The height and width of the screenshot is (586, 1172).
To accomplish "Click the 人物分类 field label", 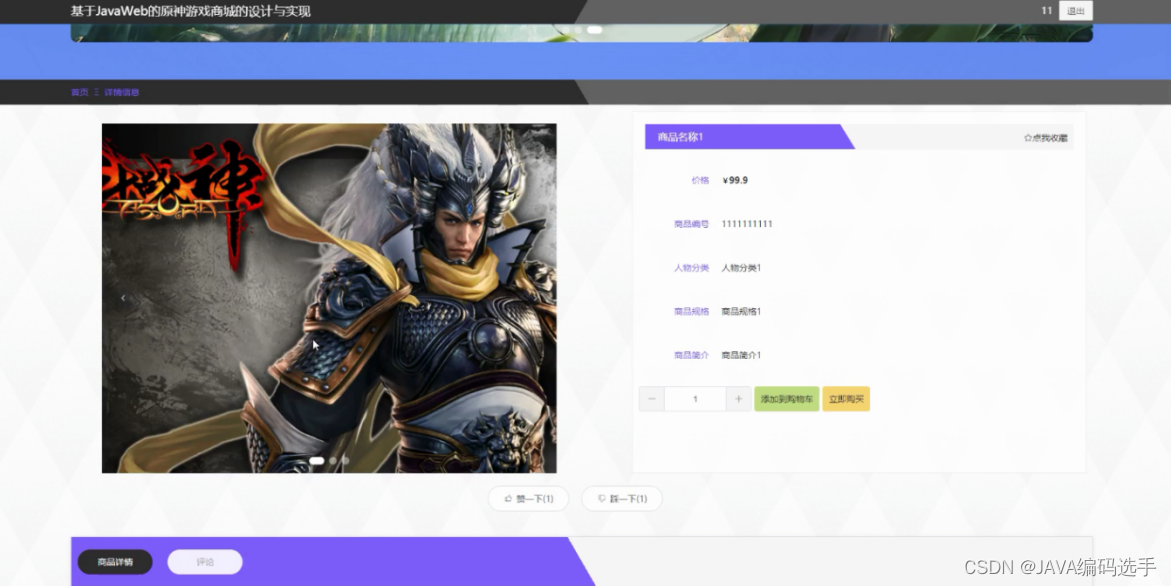I will (691, 268).
